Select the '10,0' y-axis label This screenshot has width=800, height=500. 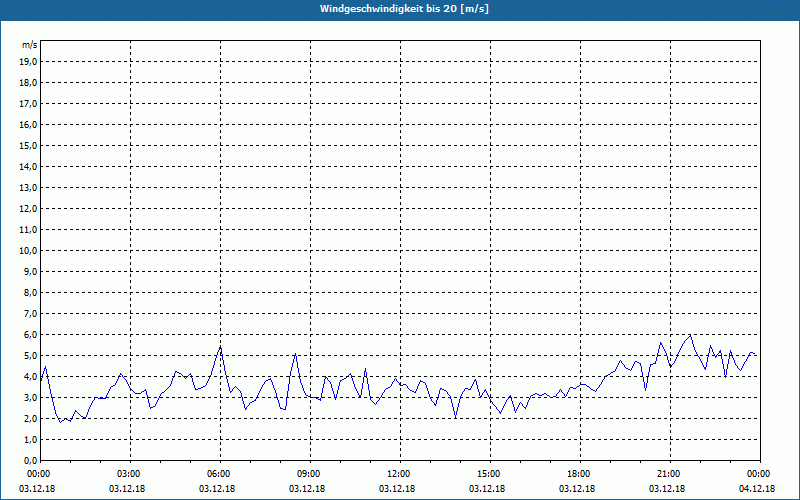click(28, 251)
